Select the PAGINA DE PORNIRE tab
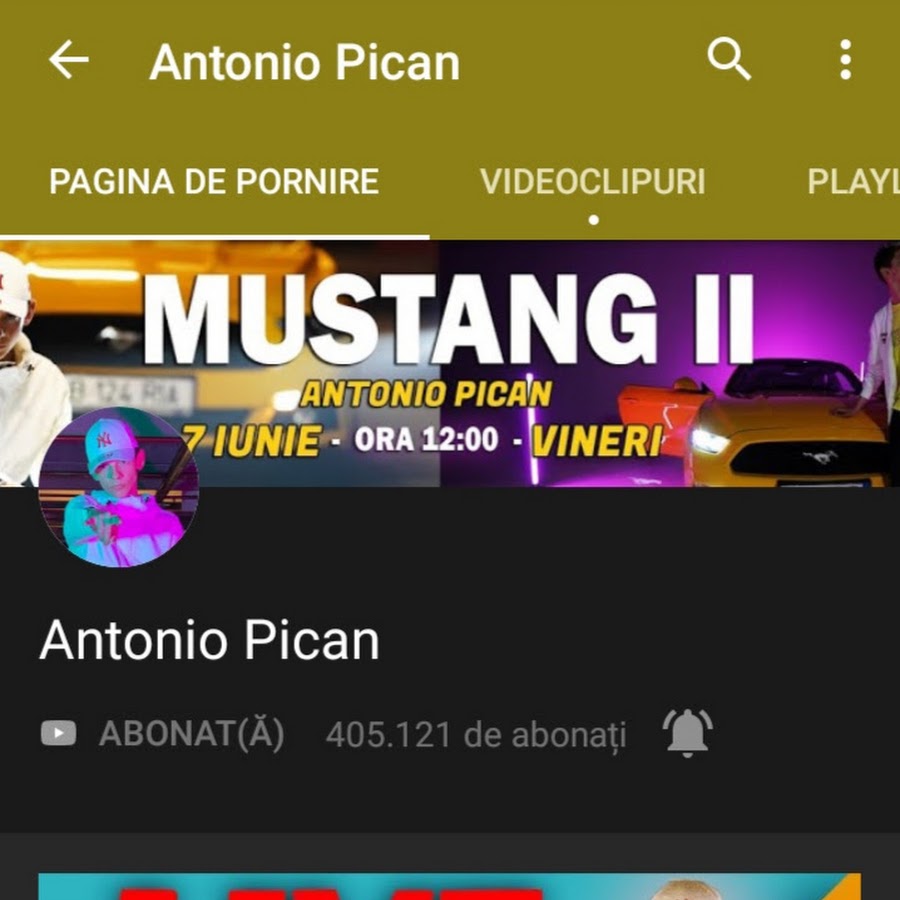The height and width of the screenshot is (900, 900). pyautogui.click(x=214, y=182)
